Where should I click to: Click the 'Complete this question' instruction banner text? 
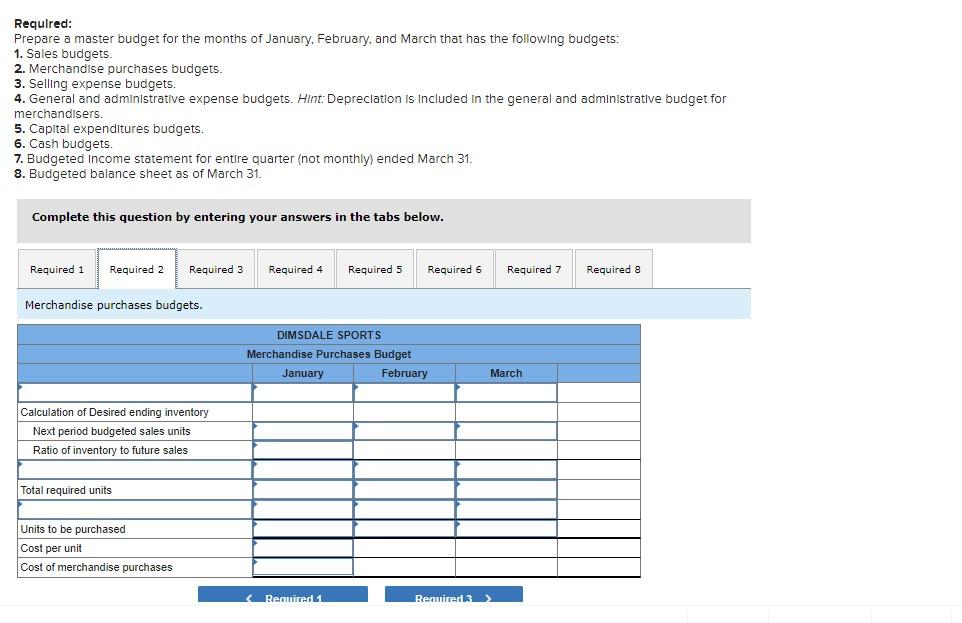(237, 217)
